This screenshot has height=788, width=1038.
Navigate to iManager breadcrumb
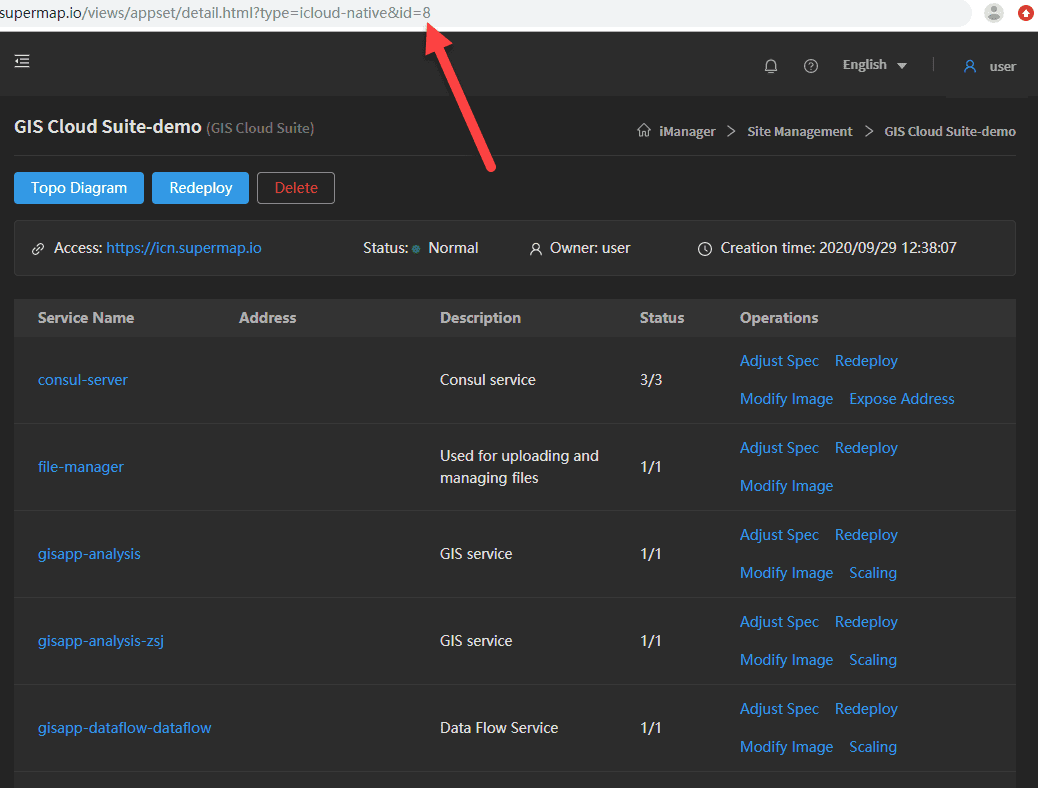pos(687,131)
